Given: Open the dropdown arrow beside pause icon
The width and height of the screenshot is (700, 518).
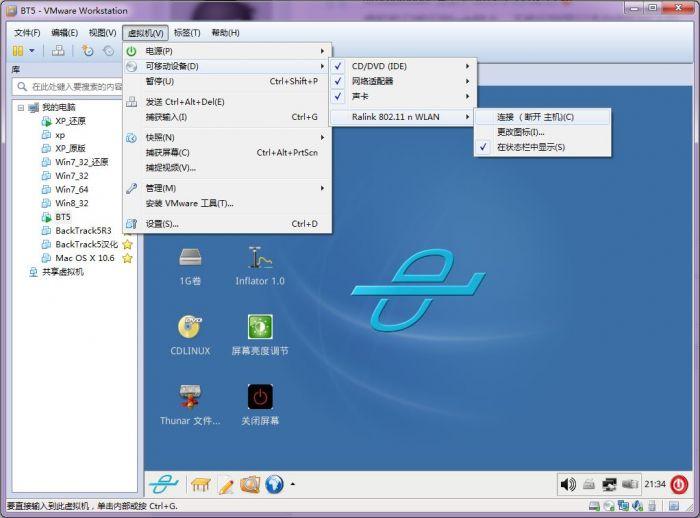Looking at the screenshot, I should pyautogui.click(x=32, y=51).
